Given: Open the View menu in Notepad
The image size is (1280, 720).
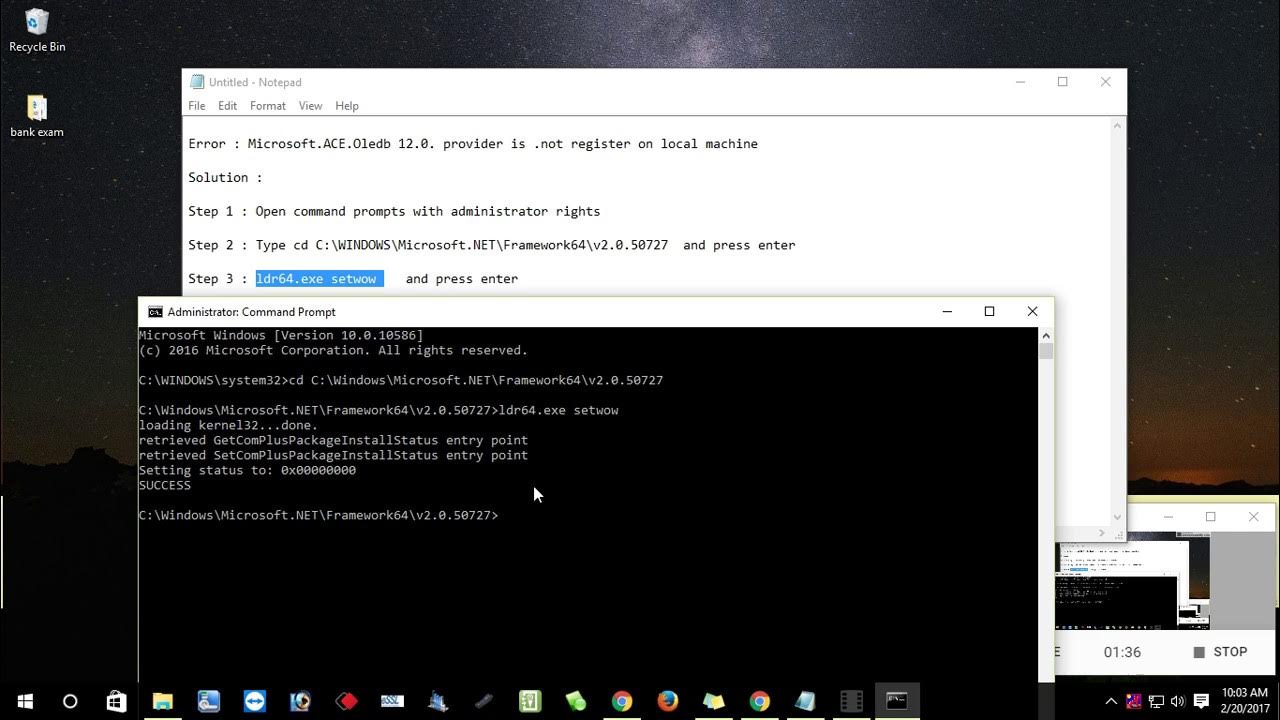Looking at the screenshot, I should click(310, 106).
